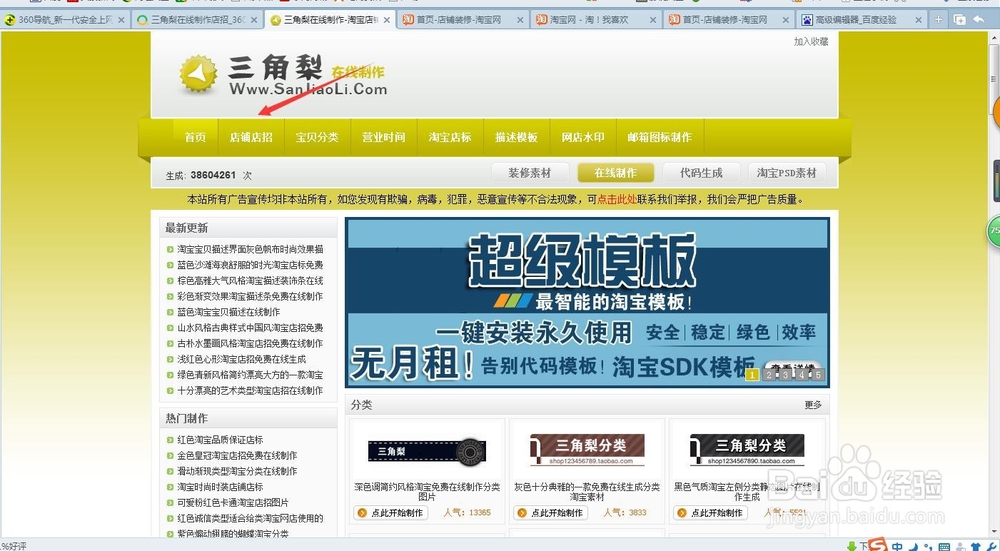This screenshot has height=551, width=1000.
Task: Close the 360导航 browser tab
Action: tap(121, 20)
